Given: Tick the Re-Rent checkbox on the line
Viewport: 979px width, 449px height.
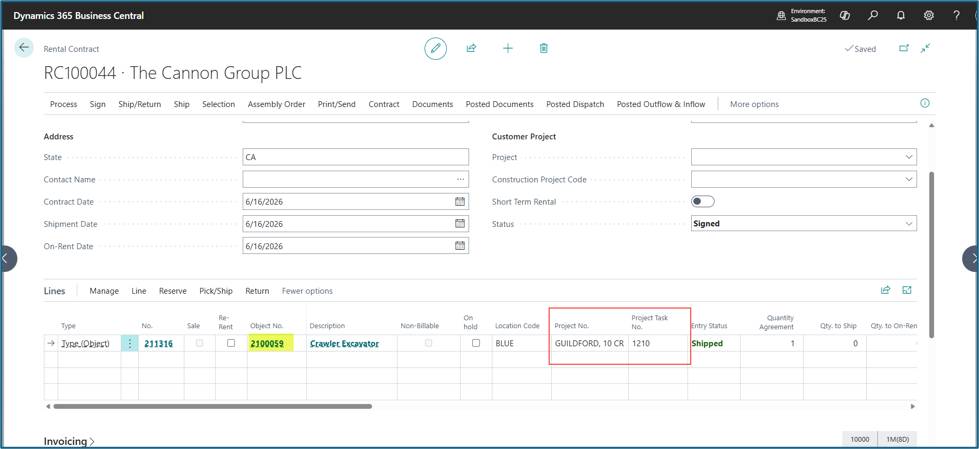Looking at the screenshot, I should tap(230, 343).
